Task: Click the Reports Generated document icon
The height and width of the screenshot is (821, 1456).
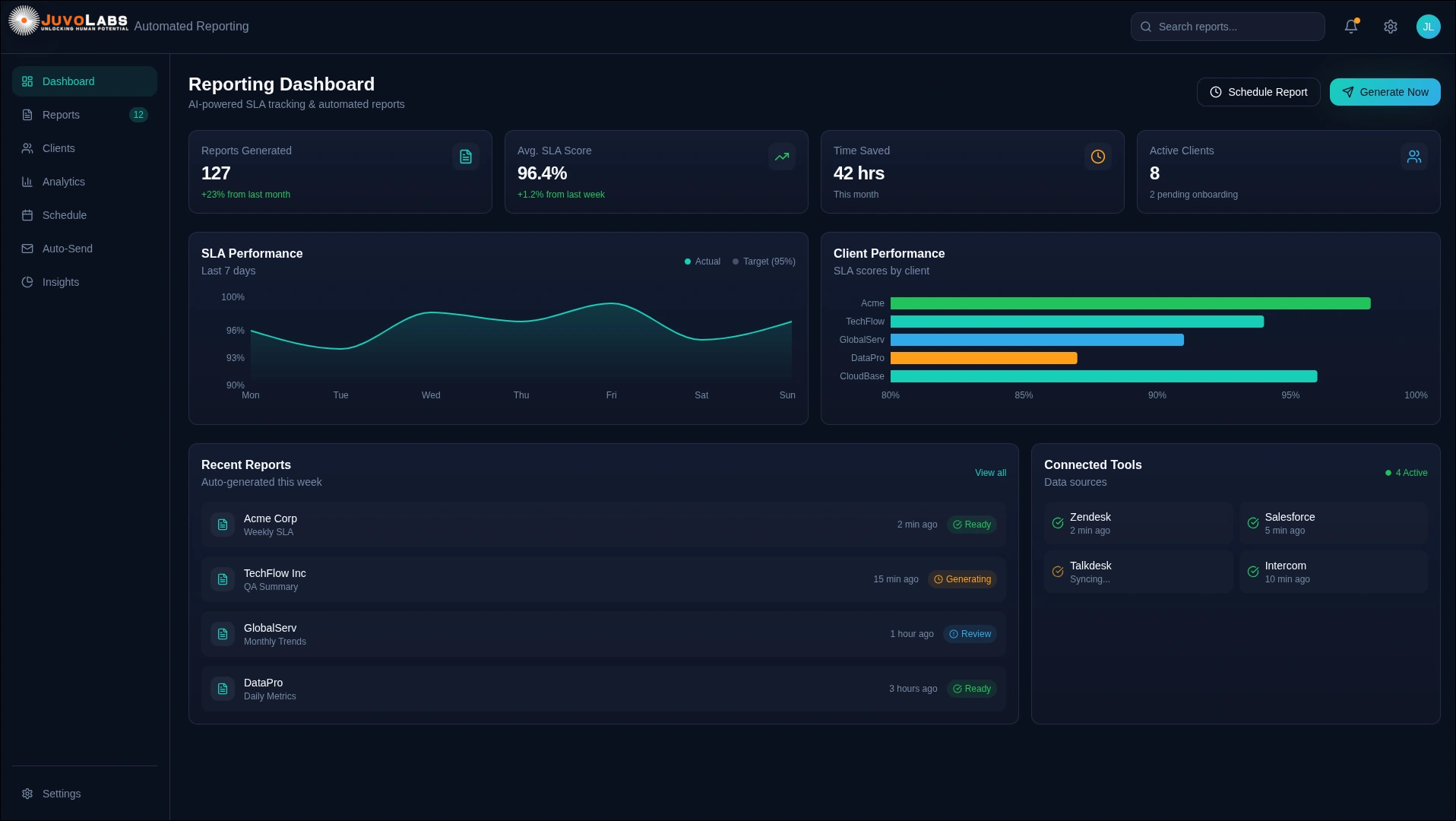Action: pos(465,157)
